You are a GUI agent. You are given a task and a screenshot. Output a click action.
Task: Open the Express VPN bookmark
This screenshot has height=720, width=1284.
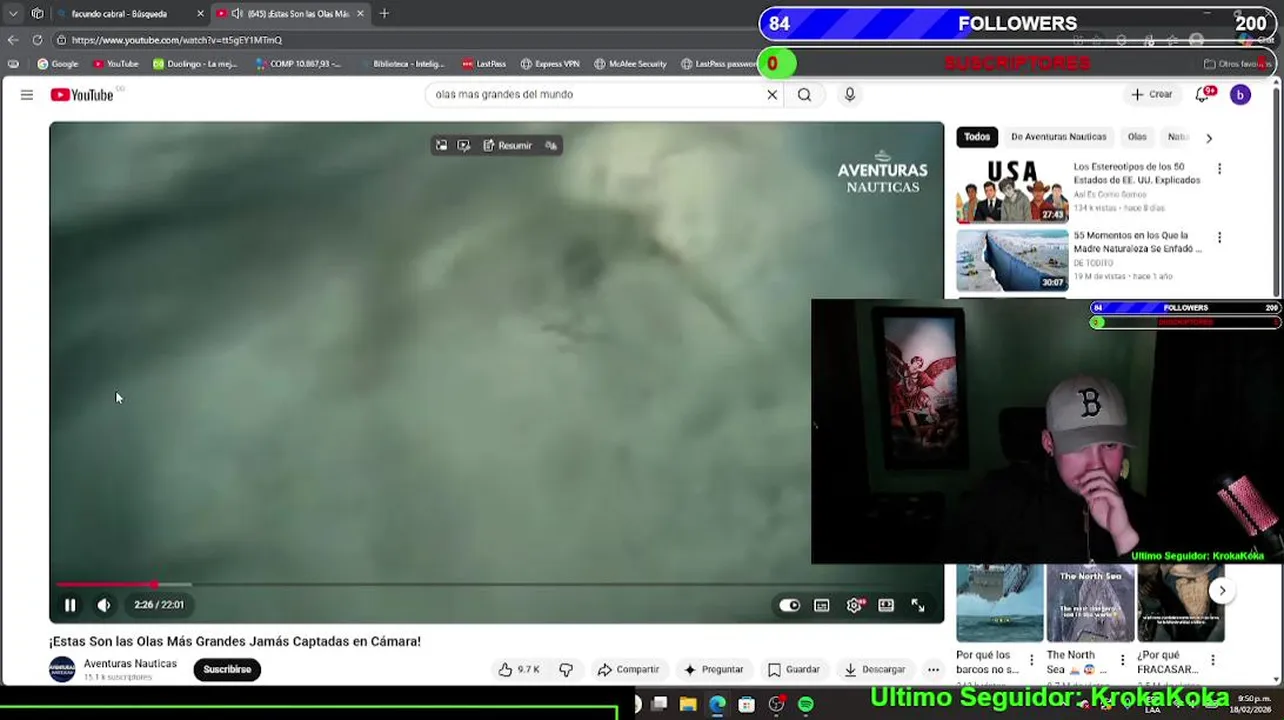click(550, 64)
